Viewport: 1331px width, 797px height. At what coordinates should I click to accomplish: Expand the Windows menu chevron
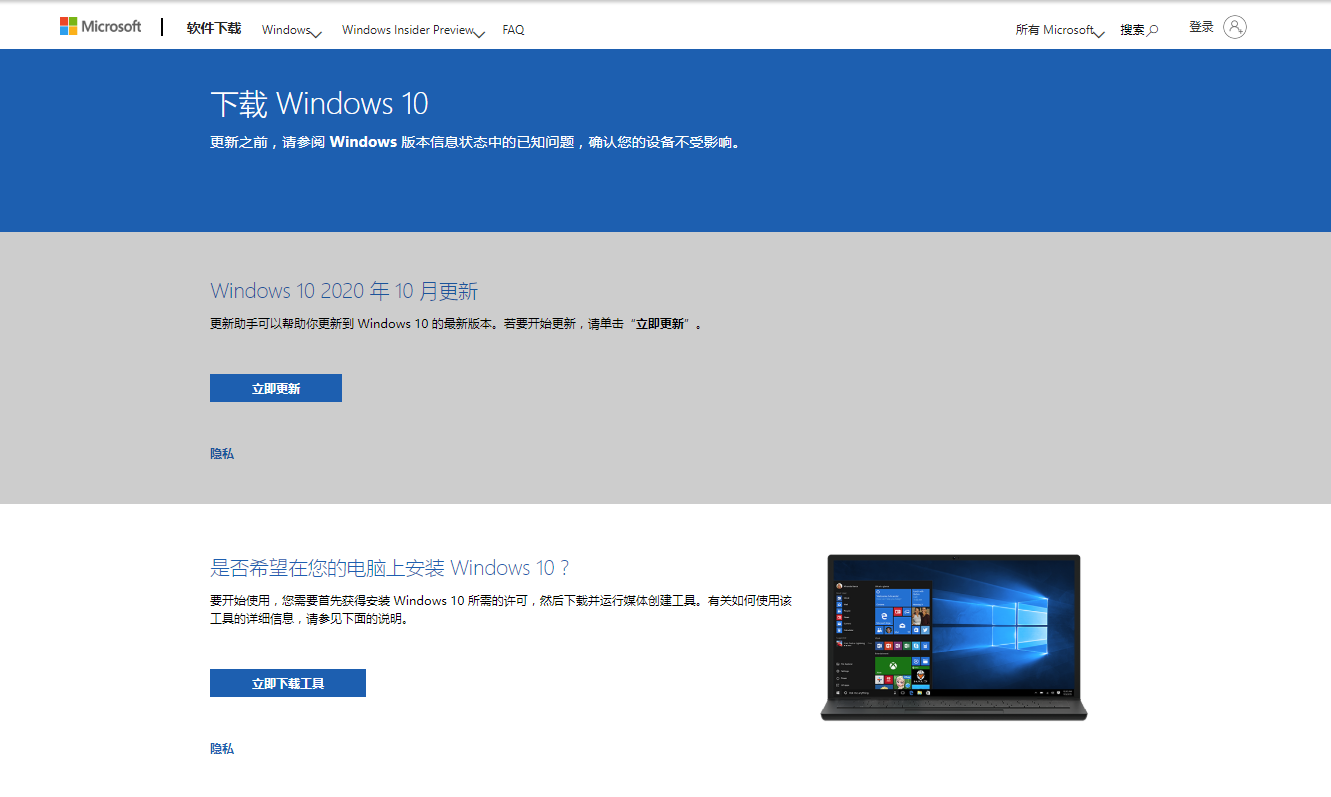[x=316, y=34]
